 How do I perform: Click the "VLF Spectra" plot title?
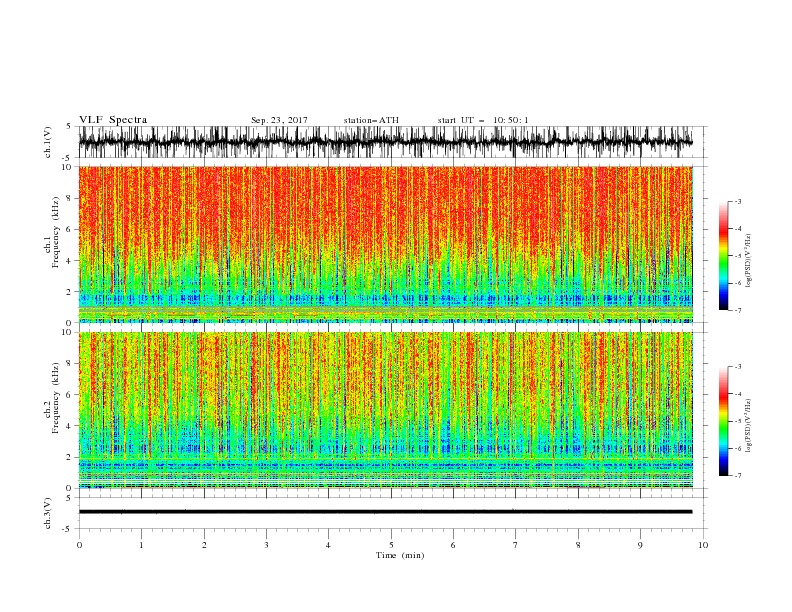(113, 120)
